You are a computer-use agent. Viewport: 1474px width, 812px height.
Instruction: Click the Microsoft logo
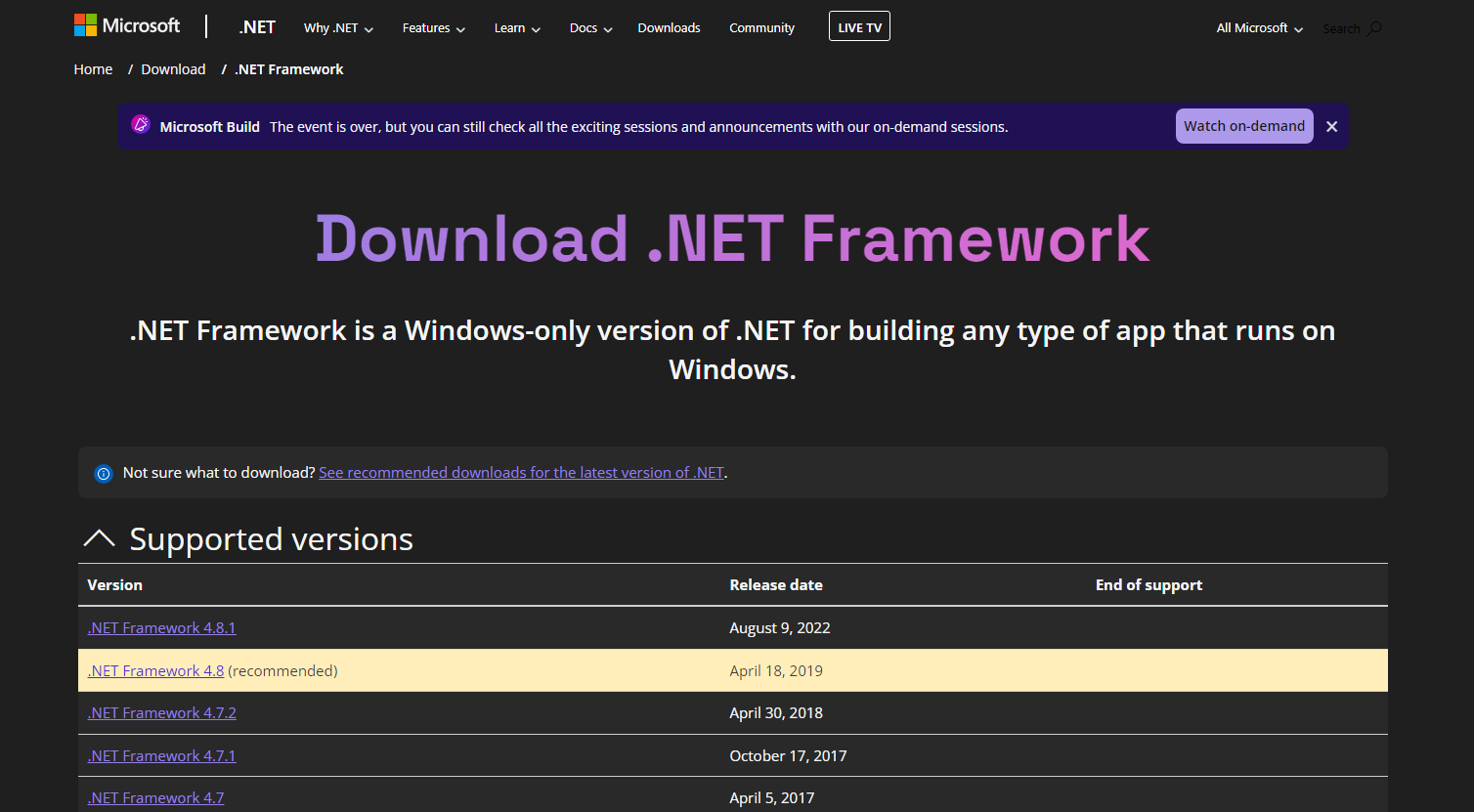(x=127, y=25)
